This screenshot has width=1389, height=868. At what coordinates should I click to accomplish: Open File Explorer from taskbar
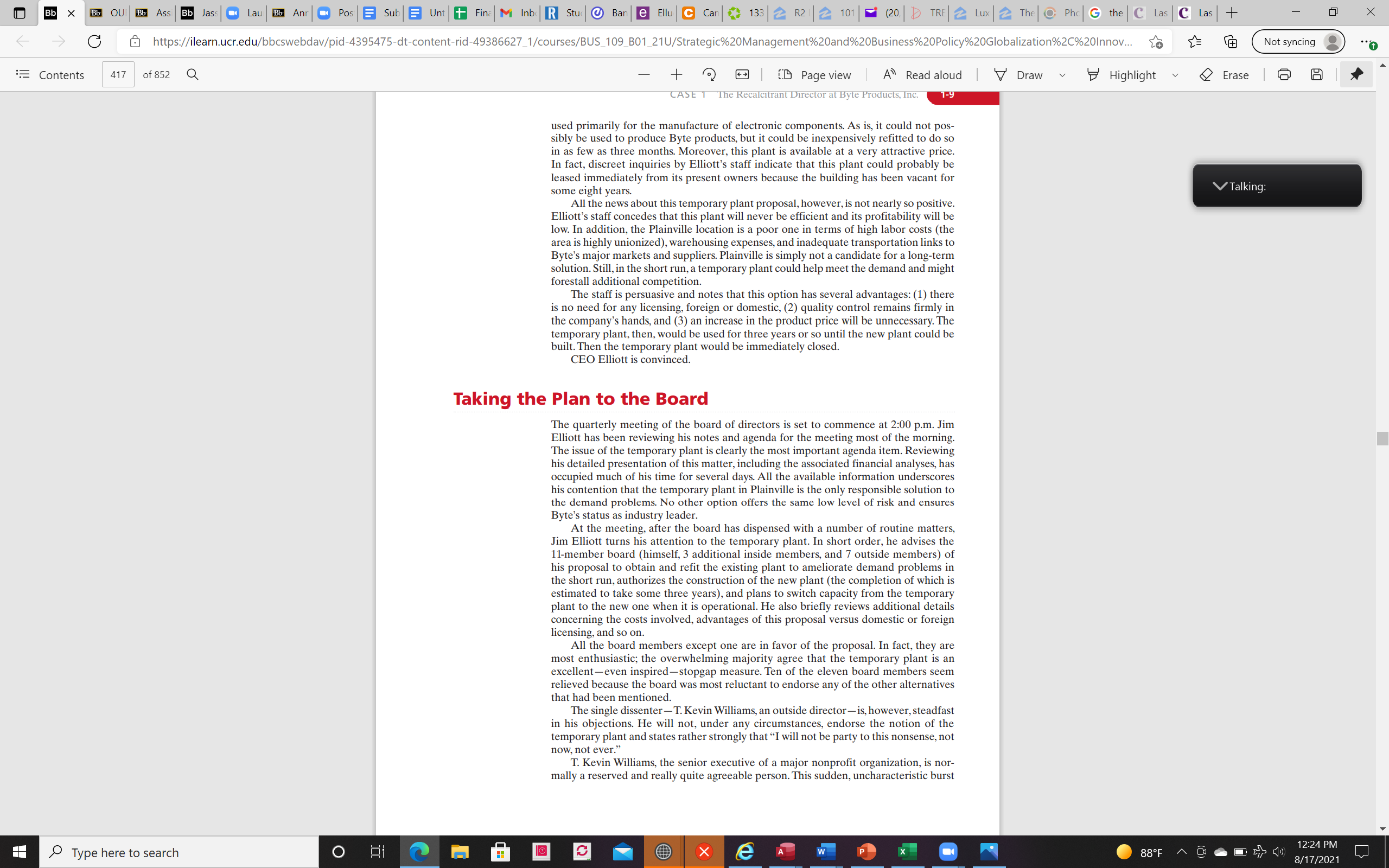(460, 852)
